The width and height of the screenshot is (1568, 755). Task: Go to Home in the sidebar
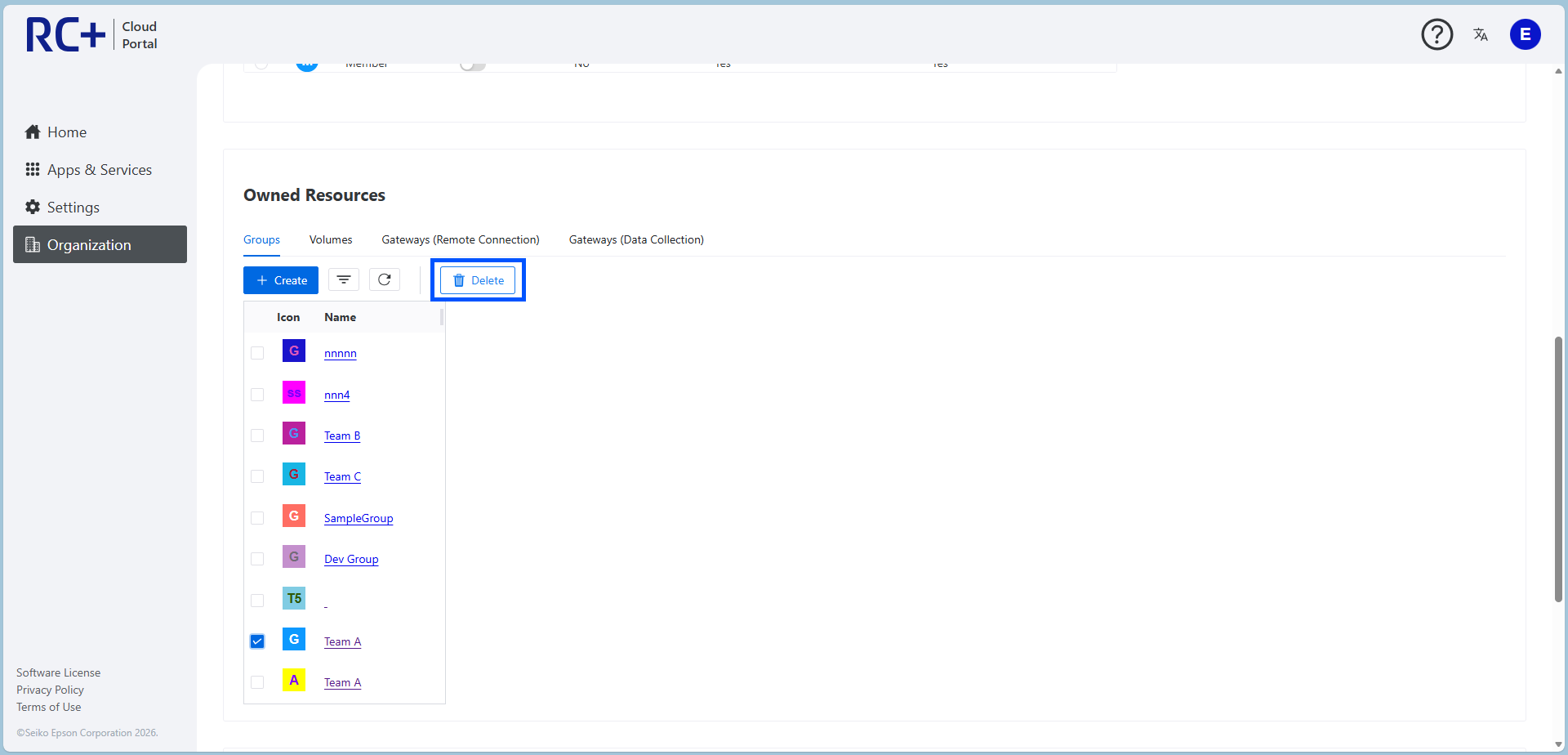(x=100, y=132)
